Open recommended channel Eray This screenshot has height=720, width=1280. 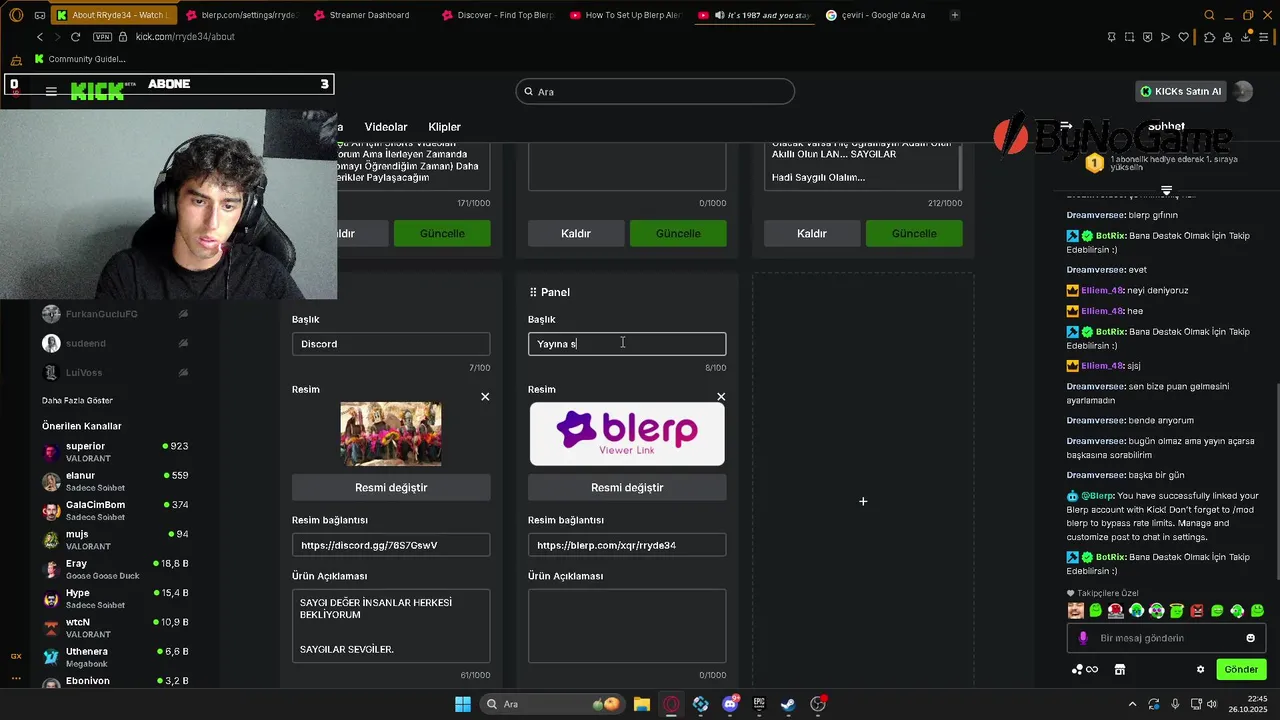[115, 569]
